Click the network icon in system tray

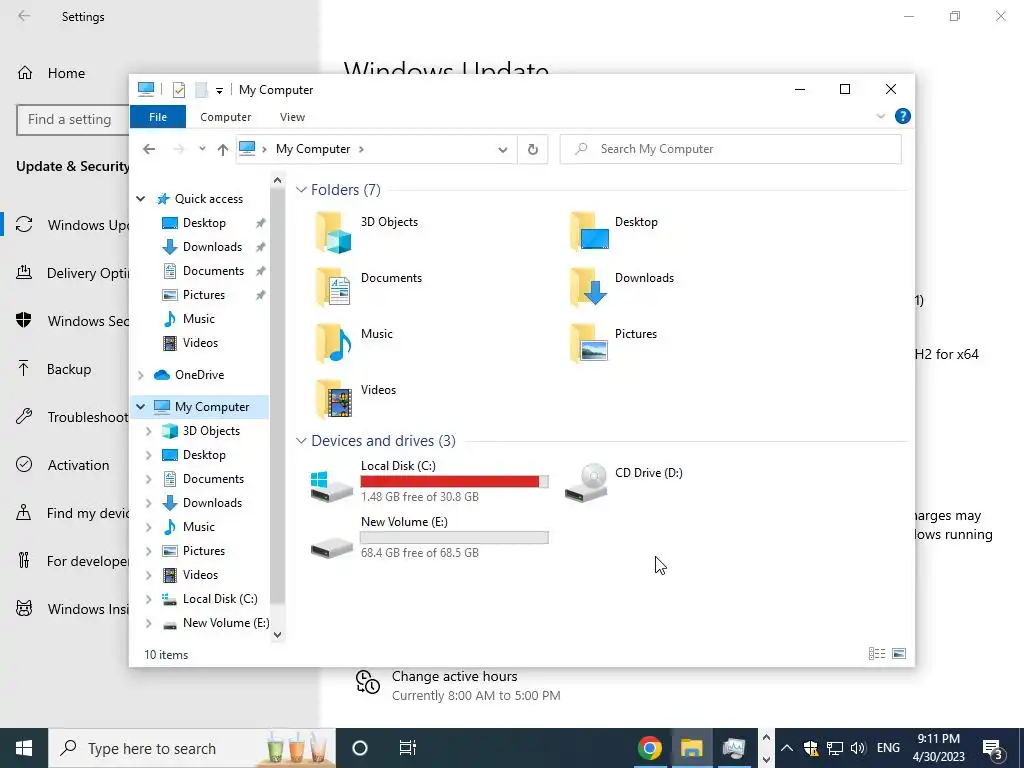(x=835, y=748)
